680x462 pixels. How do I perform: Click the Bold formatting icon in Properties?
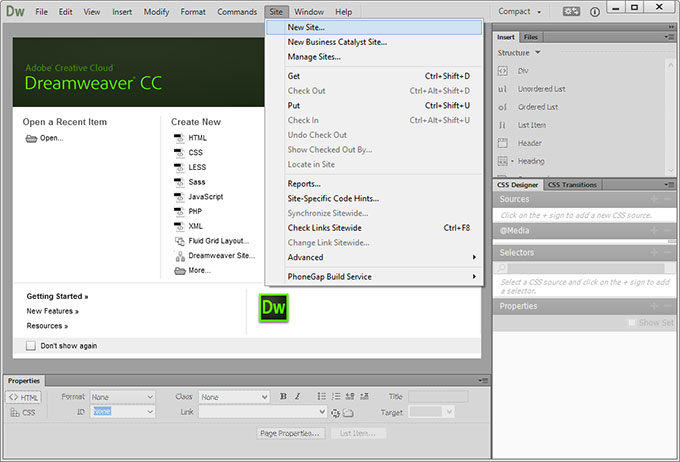(x=284, y=397)
